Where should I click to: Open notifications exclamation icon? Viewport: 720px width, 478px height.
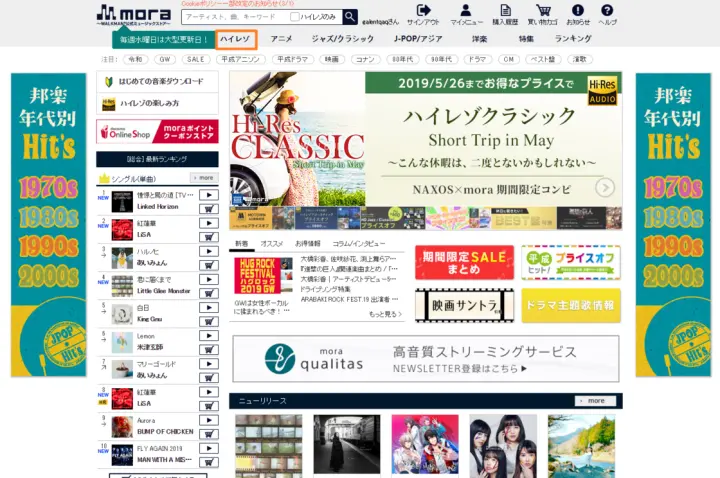point(578,10)
